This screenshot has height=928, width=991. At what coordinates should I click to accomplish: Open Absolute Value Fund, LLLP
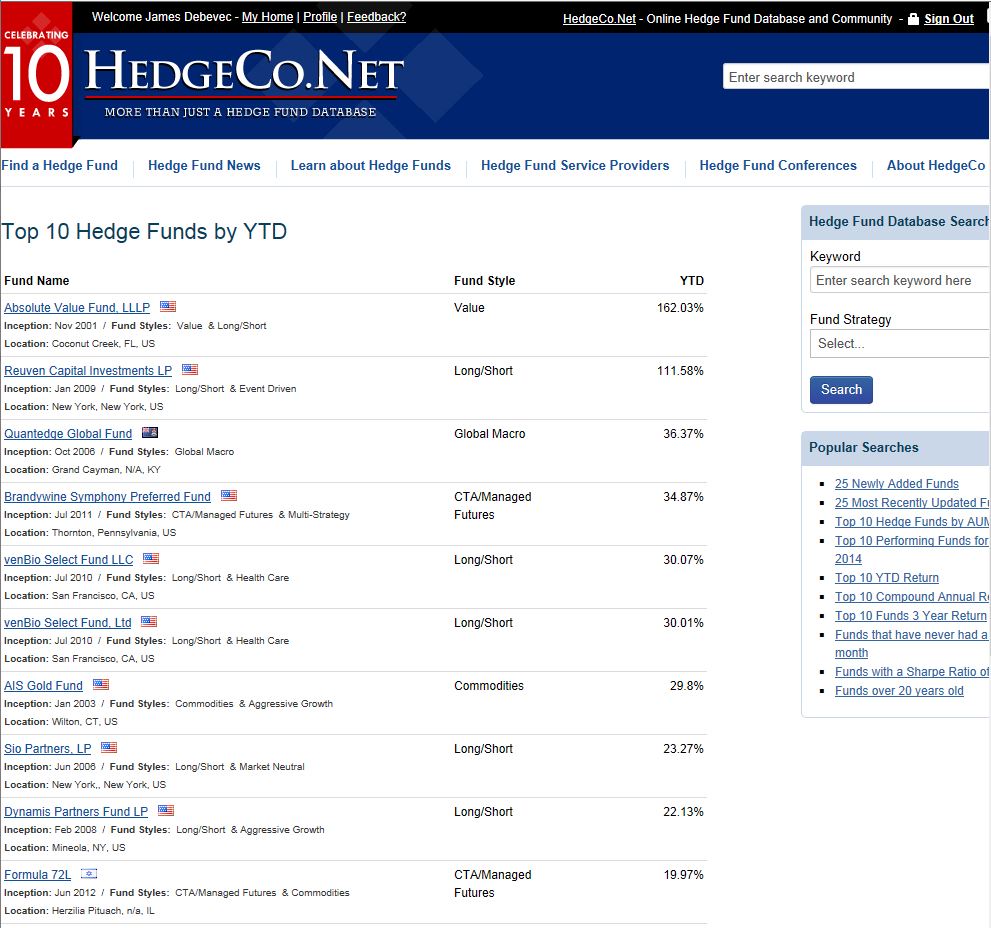click(77, 308)
